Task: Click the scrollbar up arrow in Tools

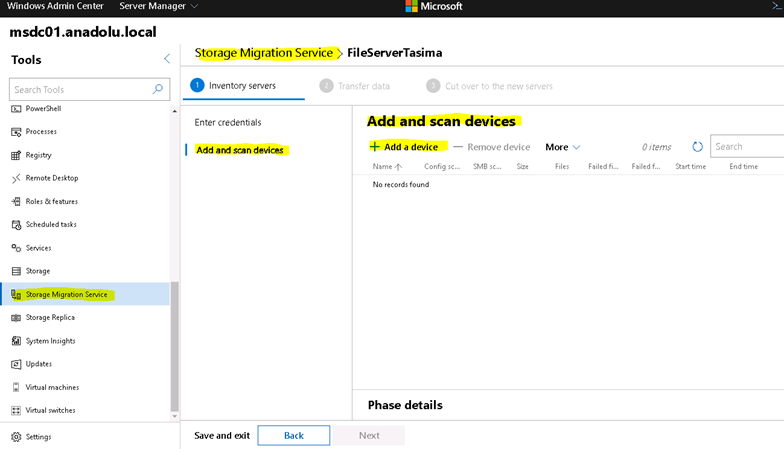Action: [174, 111]
